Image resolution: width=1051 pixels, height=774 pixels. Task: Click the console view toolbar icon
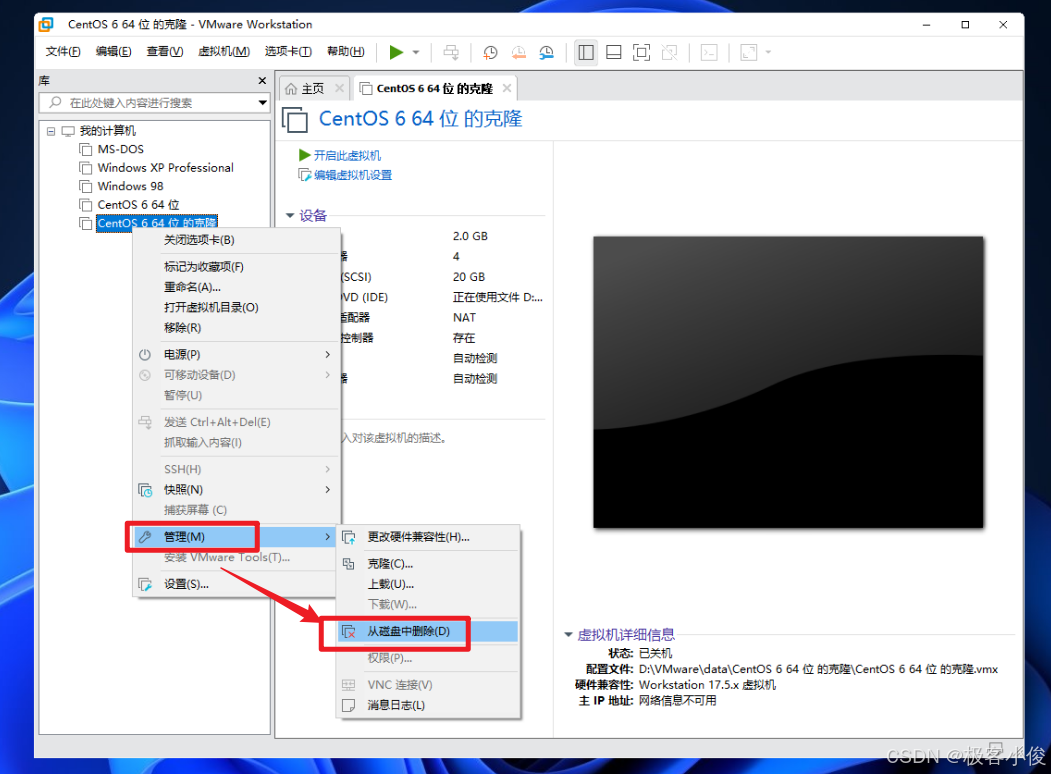[x=709, y=52]
